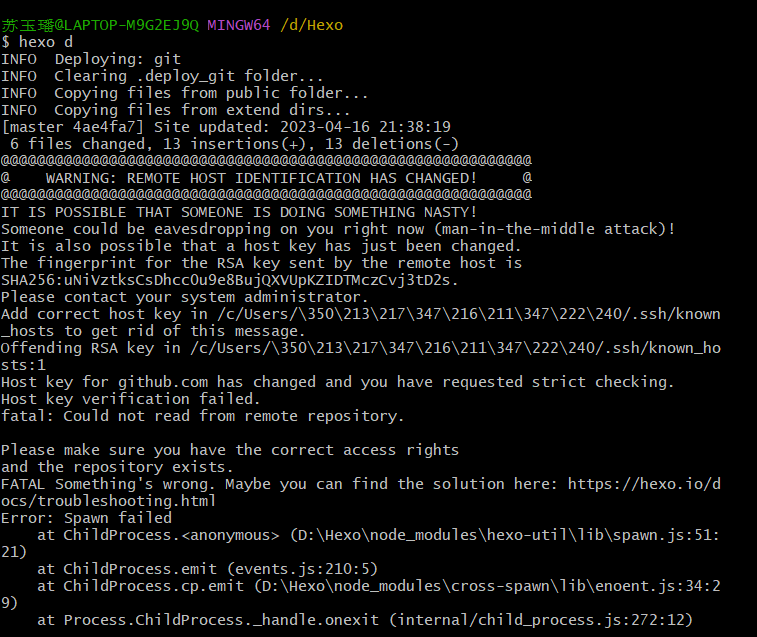Screen dimensions: 757x637
Task: Click the enoent.js stack trace line
Action: point(378,586)
